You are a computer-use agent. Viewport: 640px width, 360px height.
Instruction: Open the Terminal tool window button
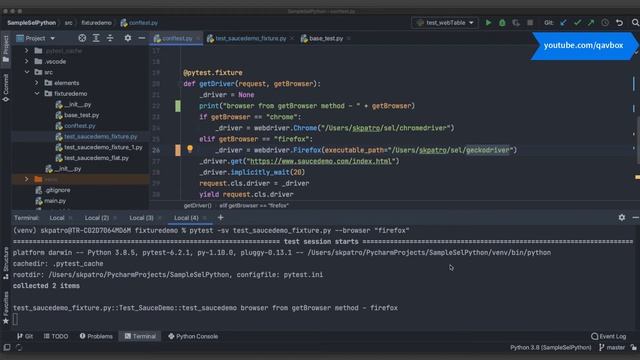(x=140, y=336)
